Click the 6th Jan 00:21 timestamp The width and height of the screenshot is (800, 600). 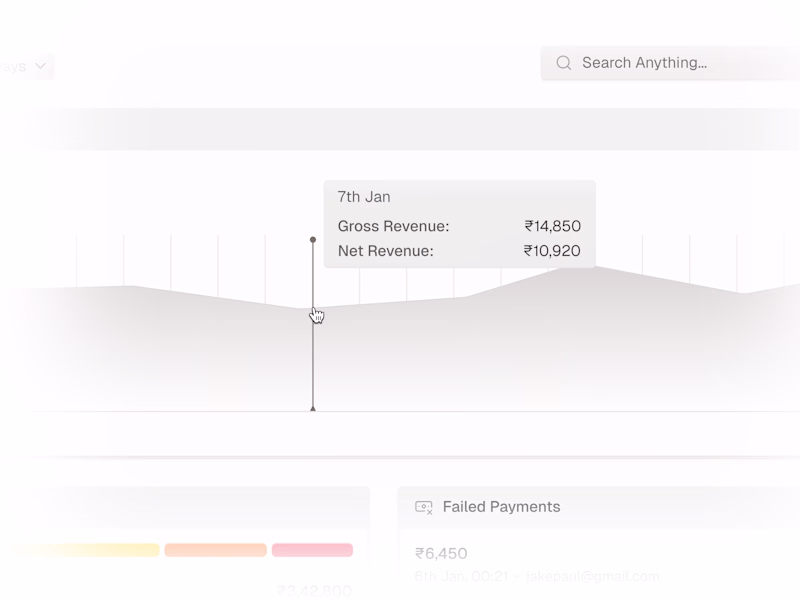(x=460, y=576)
